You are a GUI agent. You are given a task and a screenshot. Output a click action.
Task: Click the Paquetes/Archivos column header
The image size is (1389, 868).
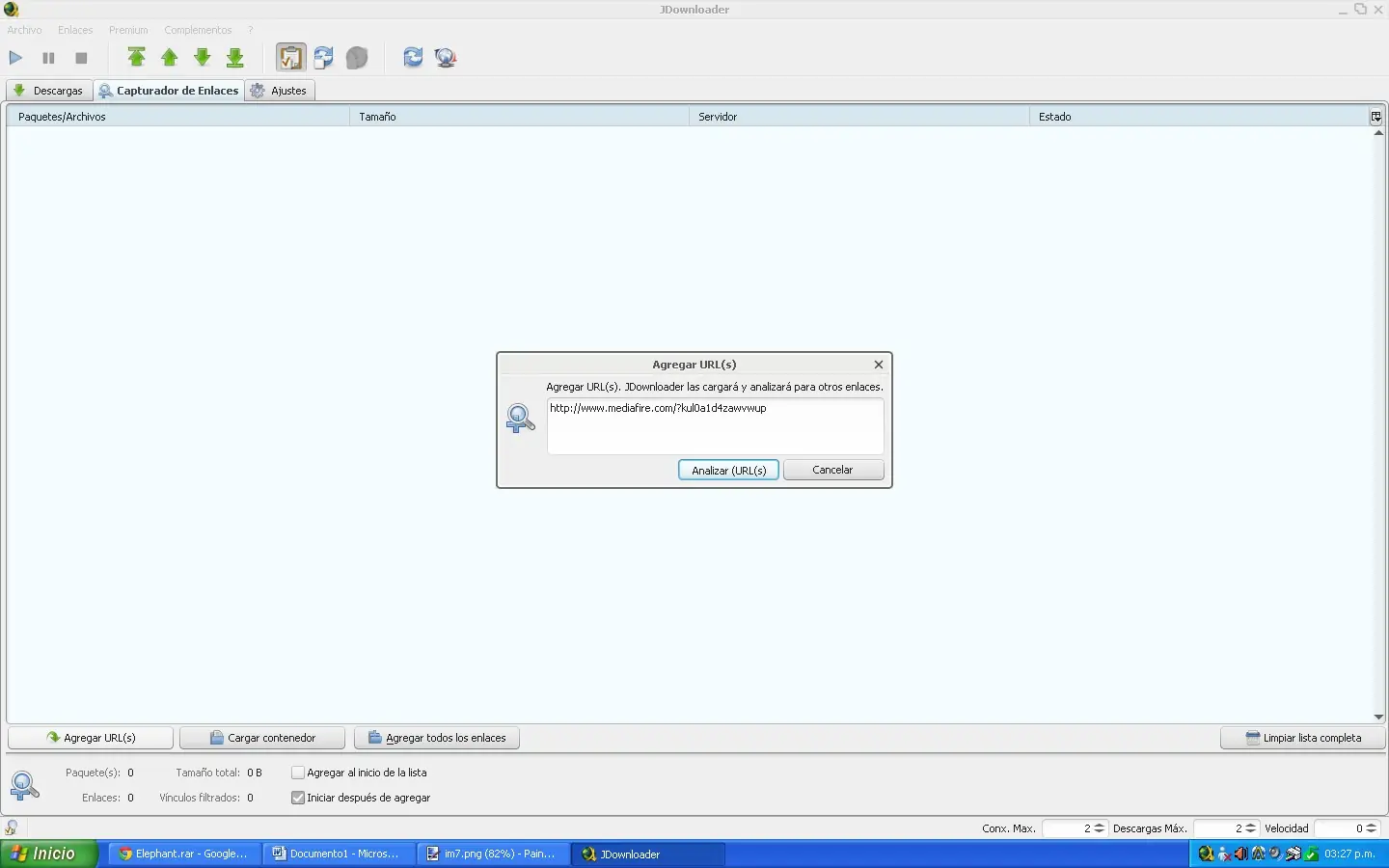[178, 117]
